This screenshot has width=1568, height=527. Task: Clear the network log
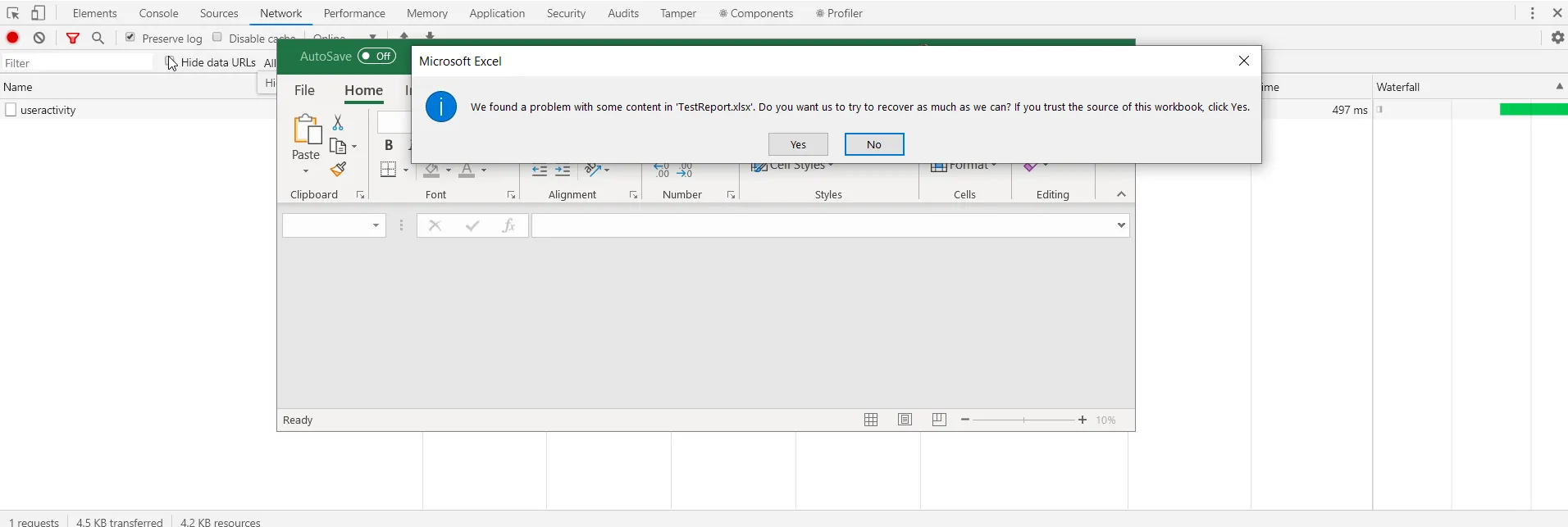click(39, 38)
